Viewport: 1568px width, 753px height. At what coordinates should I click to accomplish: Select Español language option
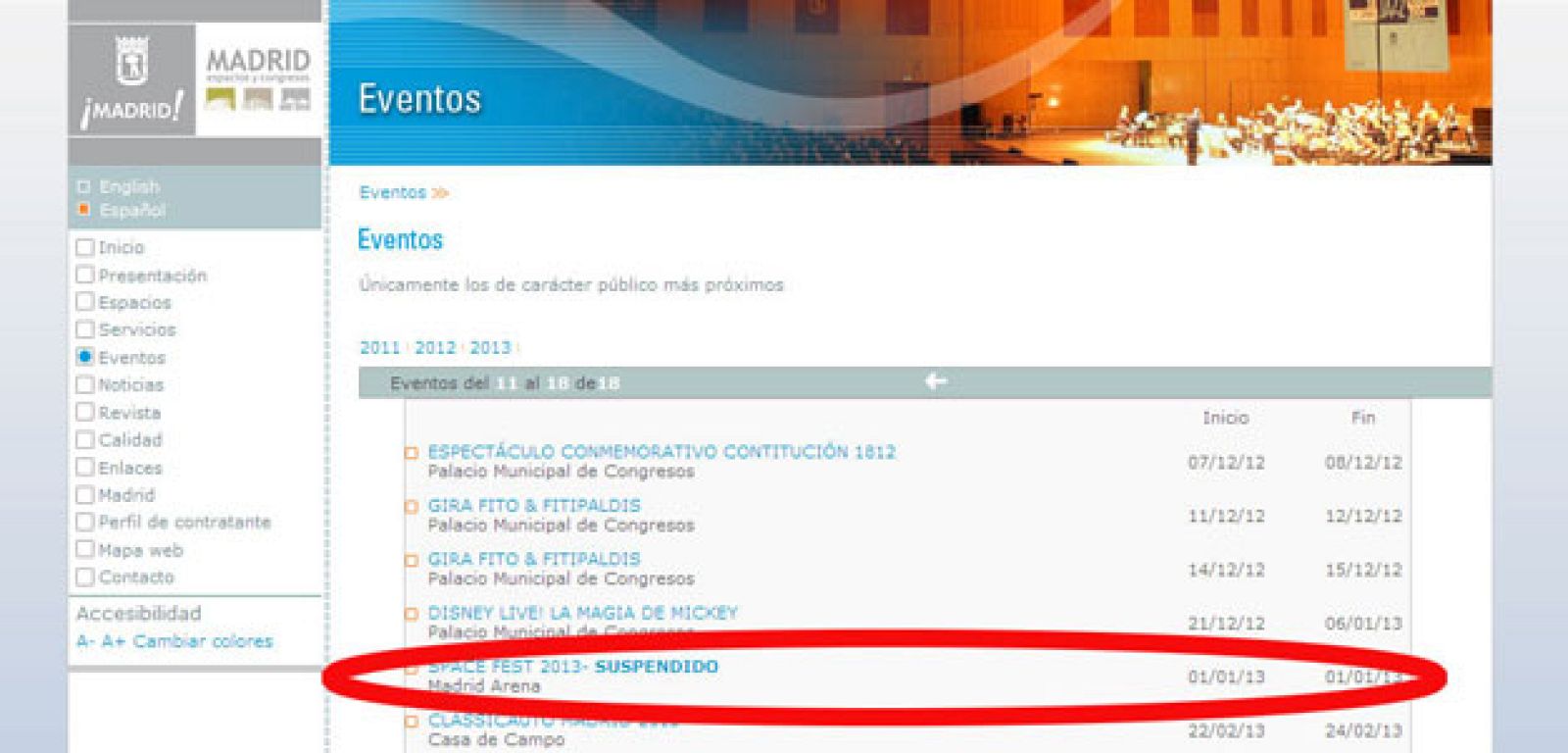[x=132, y=210]
